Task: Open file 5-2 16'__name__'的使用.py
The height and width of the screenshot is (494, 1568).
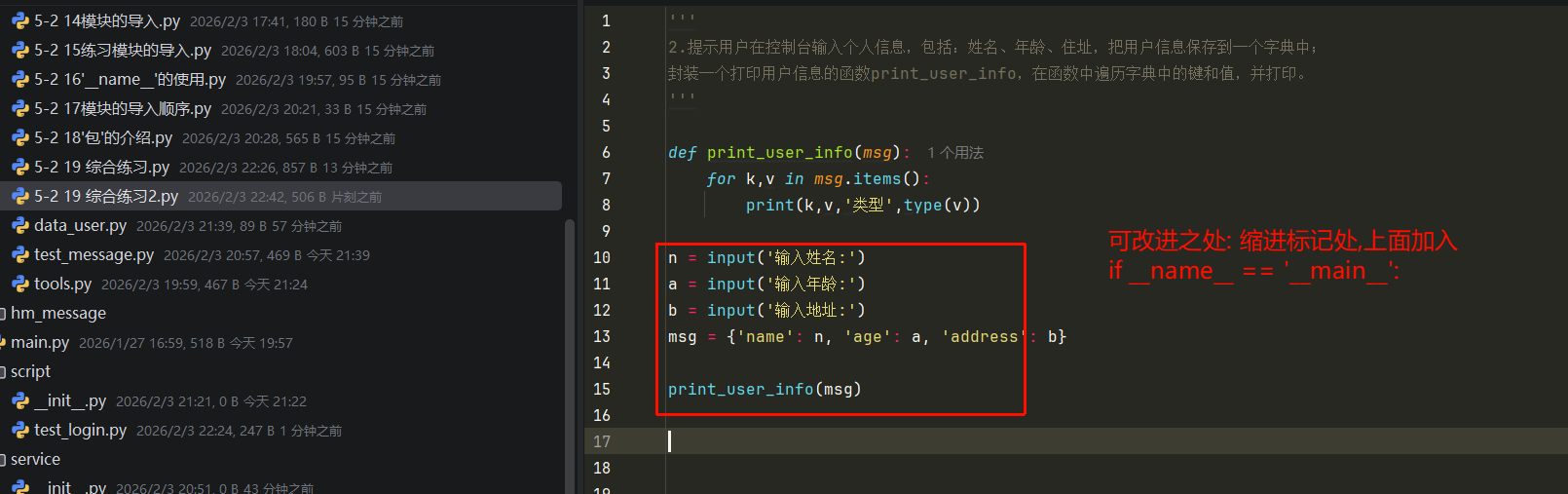Action: pos(131,79)
